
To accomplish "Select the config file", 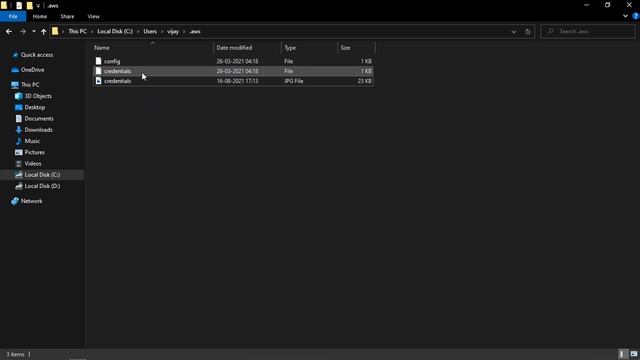I will tap(233, 61).
